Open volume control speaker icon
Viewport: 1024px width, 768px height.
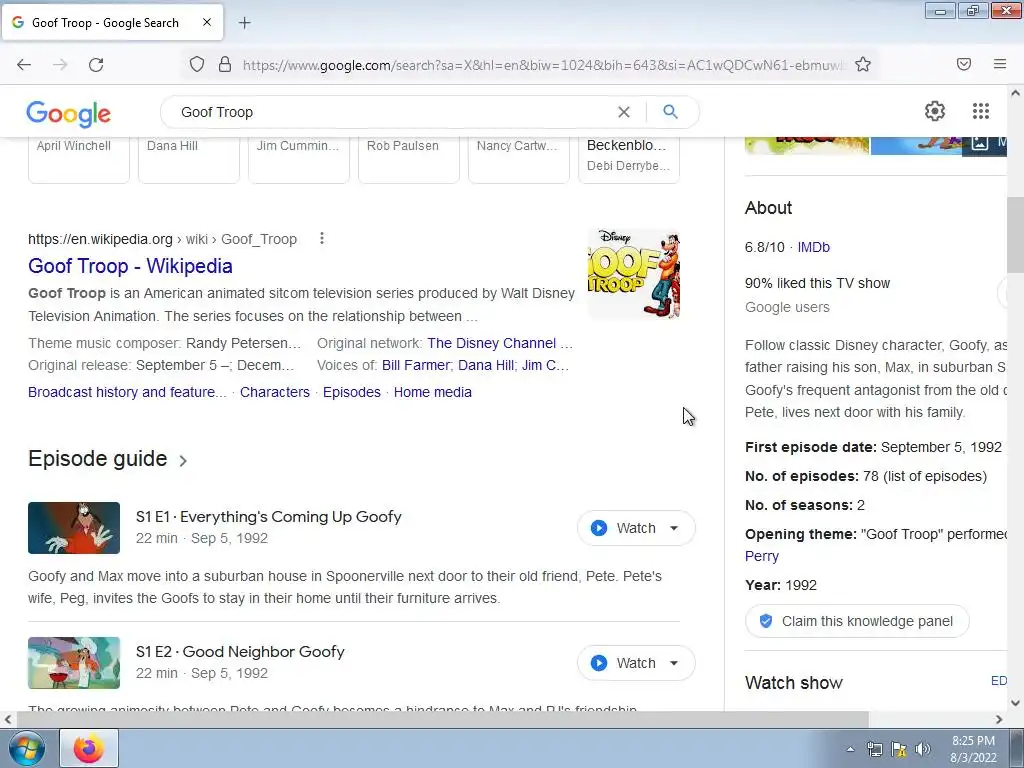click(922, 749)
